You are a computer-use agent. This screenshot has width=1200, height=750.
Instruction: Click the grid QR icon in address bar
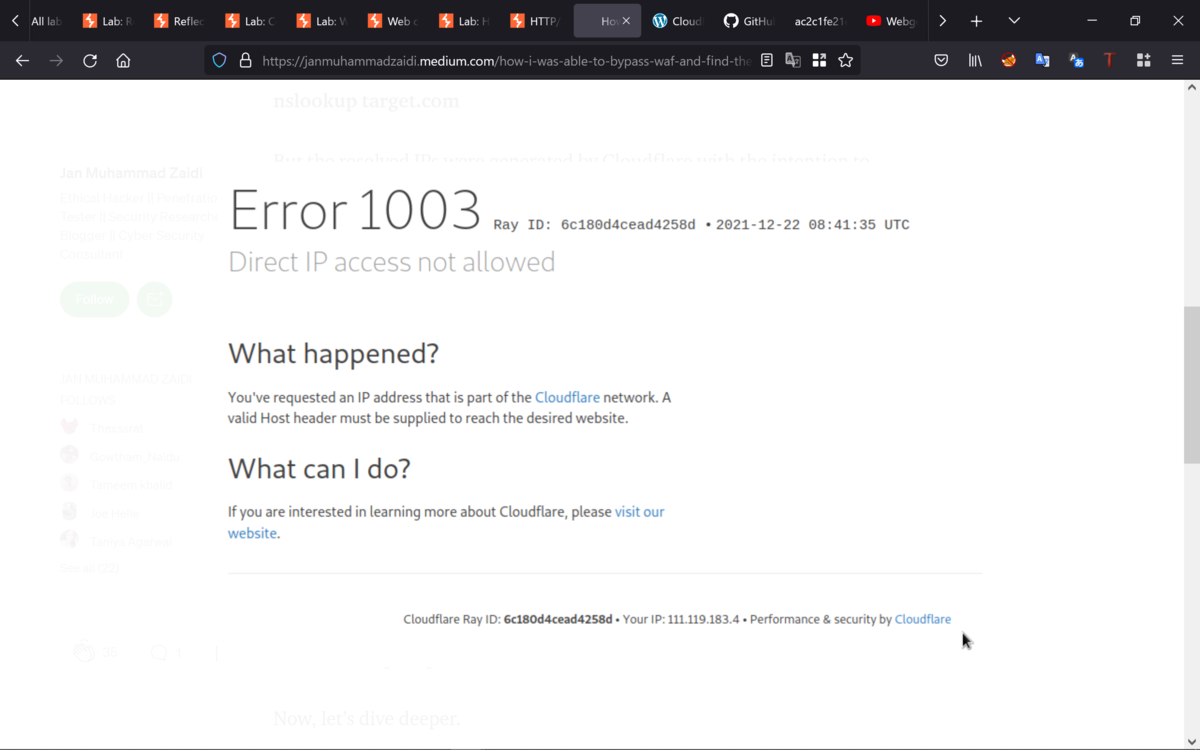[x=819, y=61]
